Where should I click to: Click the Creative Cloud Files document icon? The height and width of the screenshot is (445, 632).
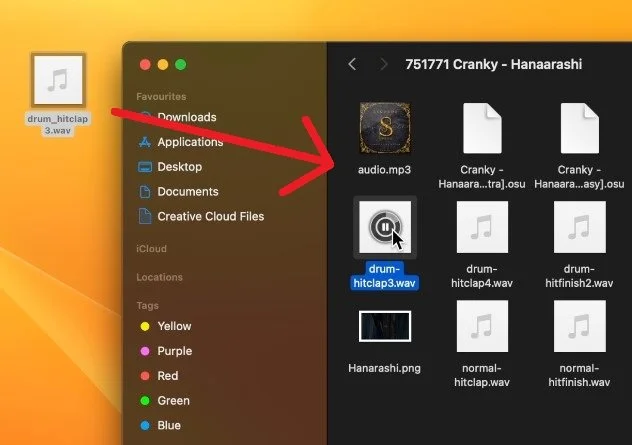click(x=145, y=216)
